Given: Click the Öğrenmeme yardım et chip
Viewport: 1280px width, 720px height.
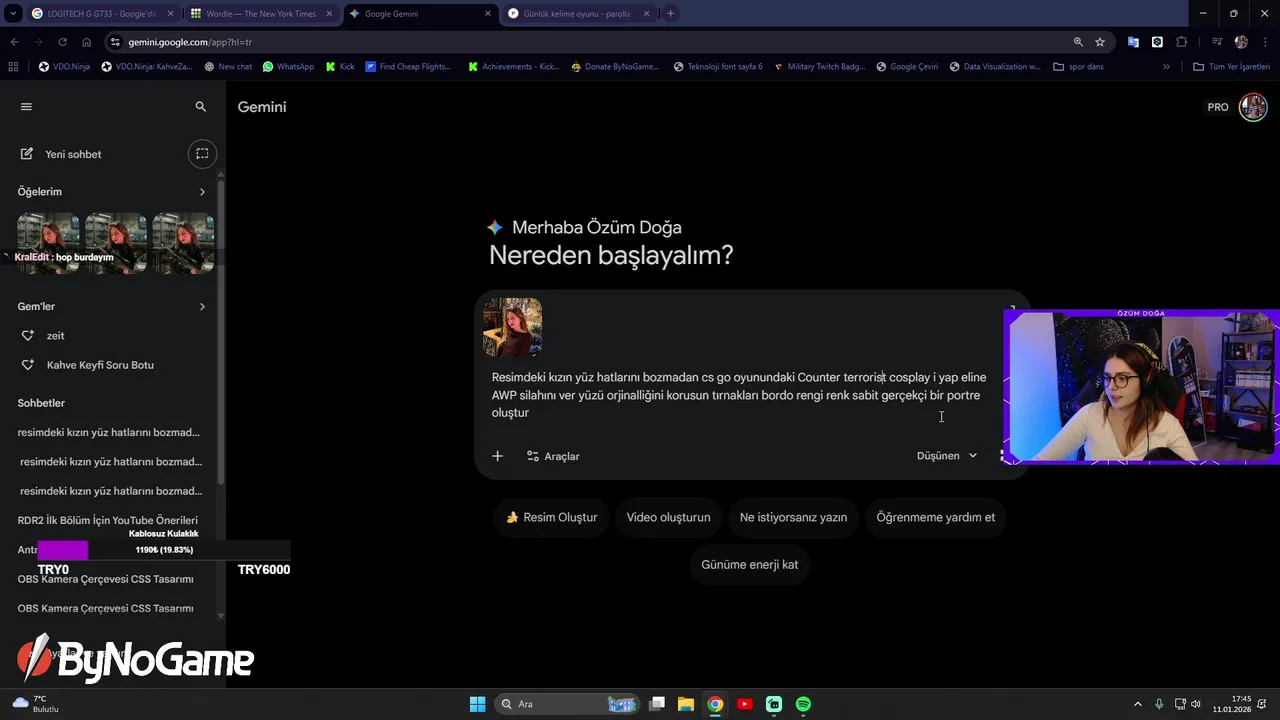Looking at the screenshot, I should (x=935, y=517).
